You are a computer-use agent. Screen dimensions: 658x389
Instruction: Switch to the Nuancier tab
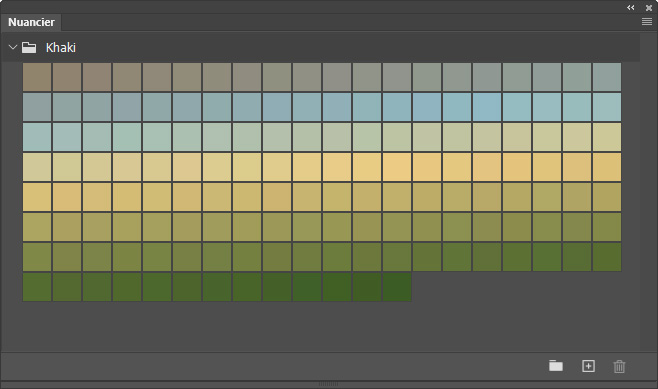31,22
